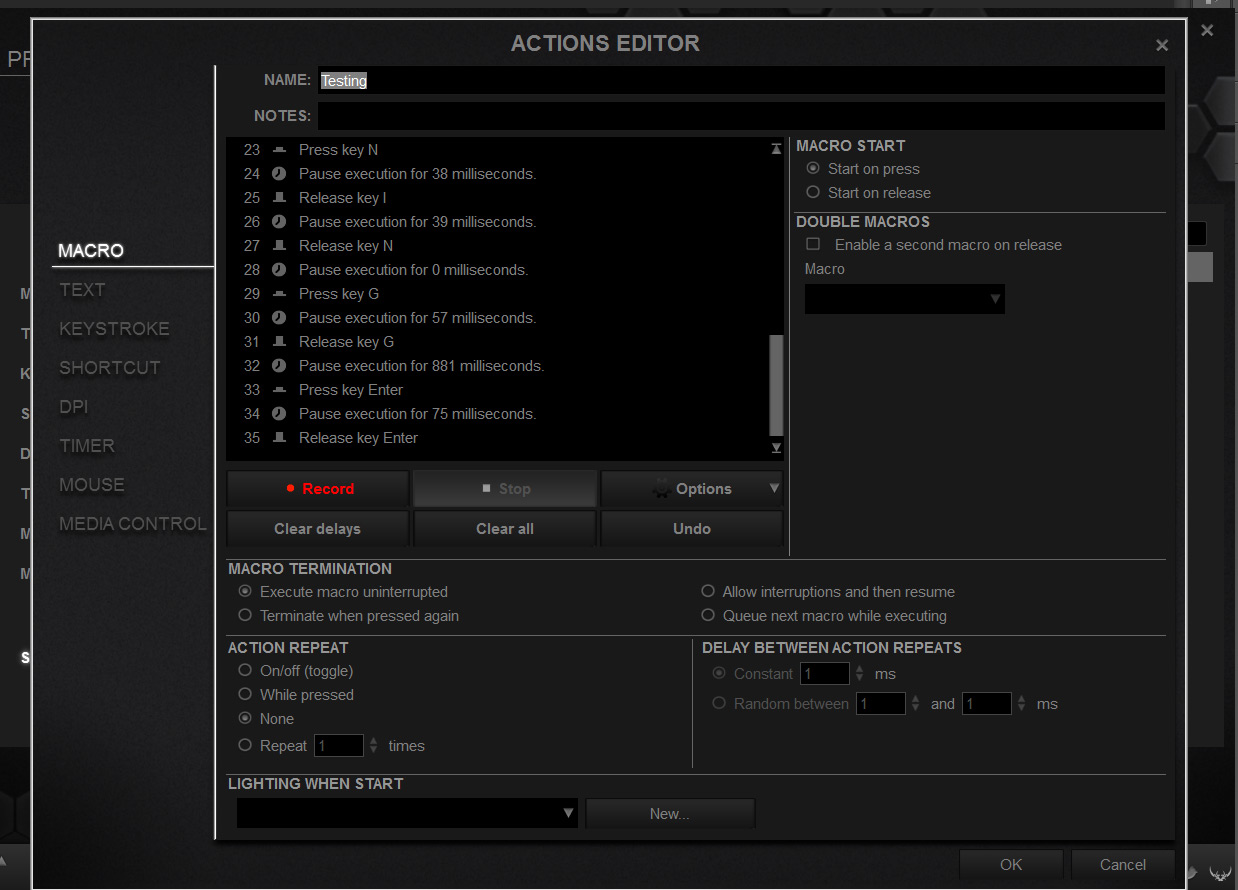Select Start on release option

click(813, 193)
